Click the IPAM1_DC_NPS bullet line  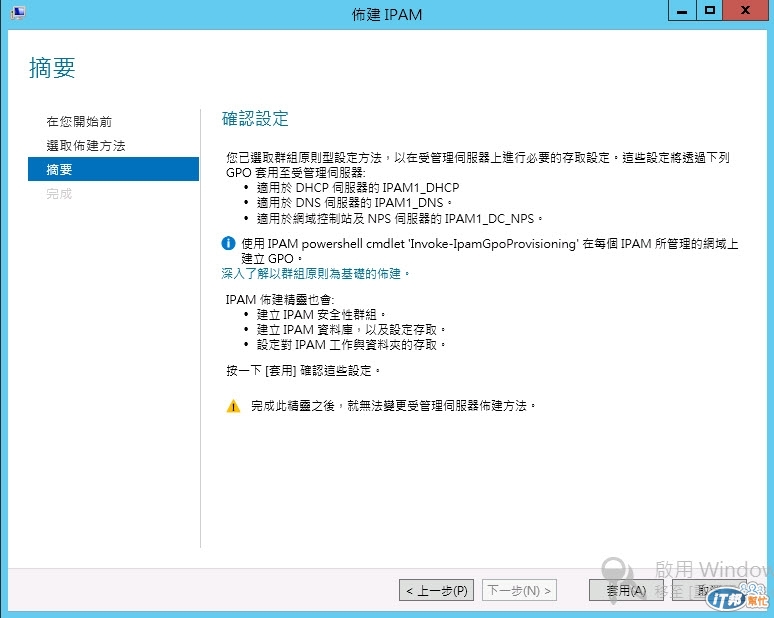pos(399,218)
